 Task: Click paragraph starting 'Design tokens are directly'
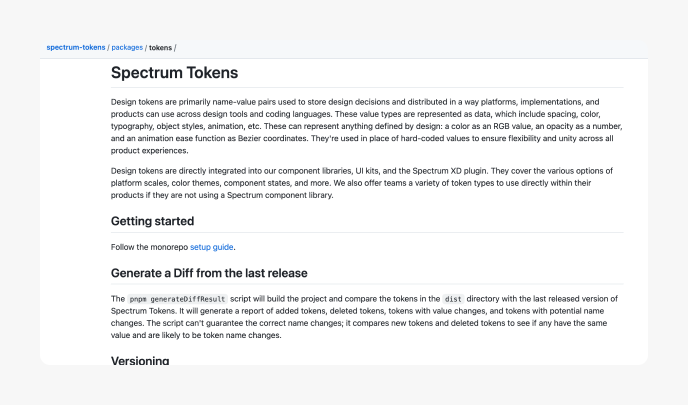[362, 183]
